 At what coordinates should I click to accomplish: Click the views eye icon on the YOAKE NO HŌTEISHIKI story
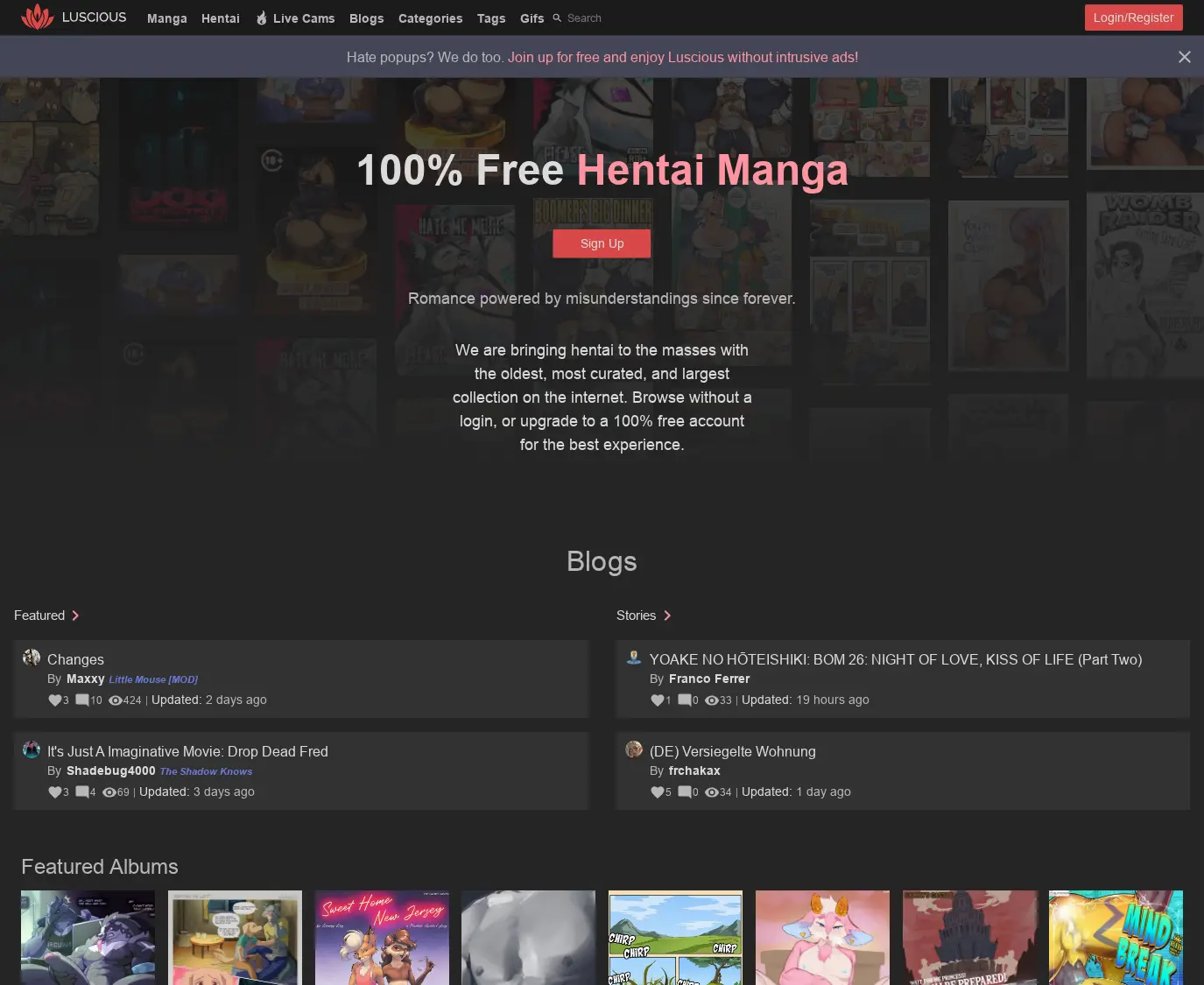click(x=712, y=700)
